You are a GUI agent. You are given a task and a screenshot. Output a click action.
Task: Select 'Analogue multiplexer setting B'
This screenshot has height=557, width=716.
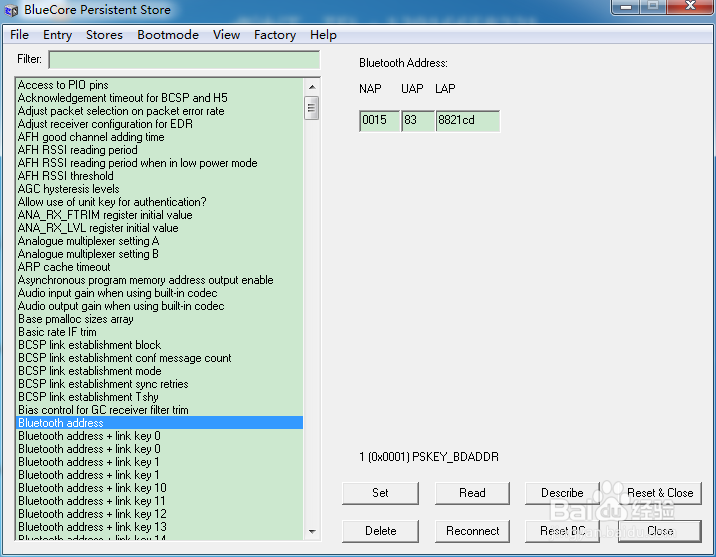tap(160, 254)
